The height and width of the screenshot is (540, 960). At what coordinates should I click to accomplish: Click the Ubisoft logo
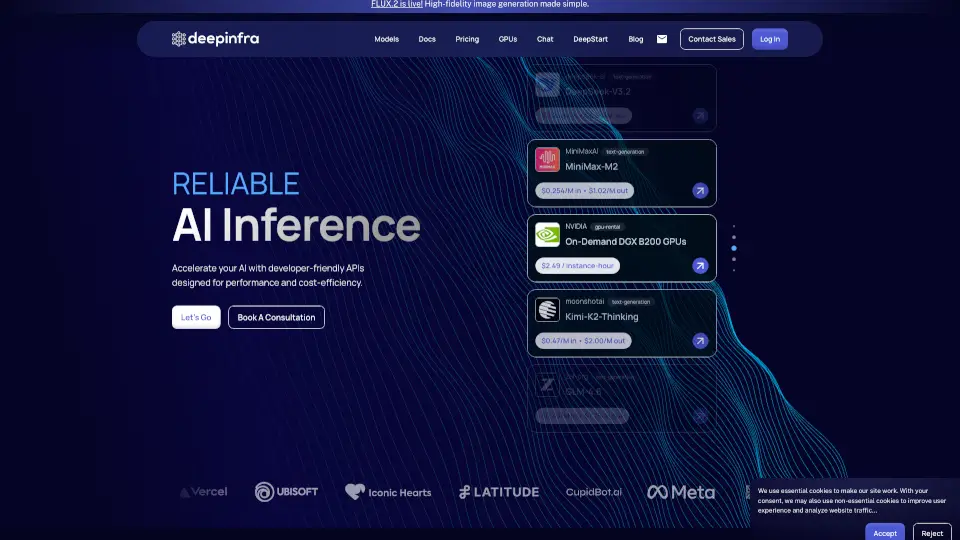pos(286,492)
